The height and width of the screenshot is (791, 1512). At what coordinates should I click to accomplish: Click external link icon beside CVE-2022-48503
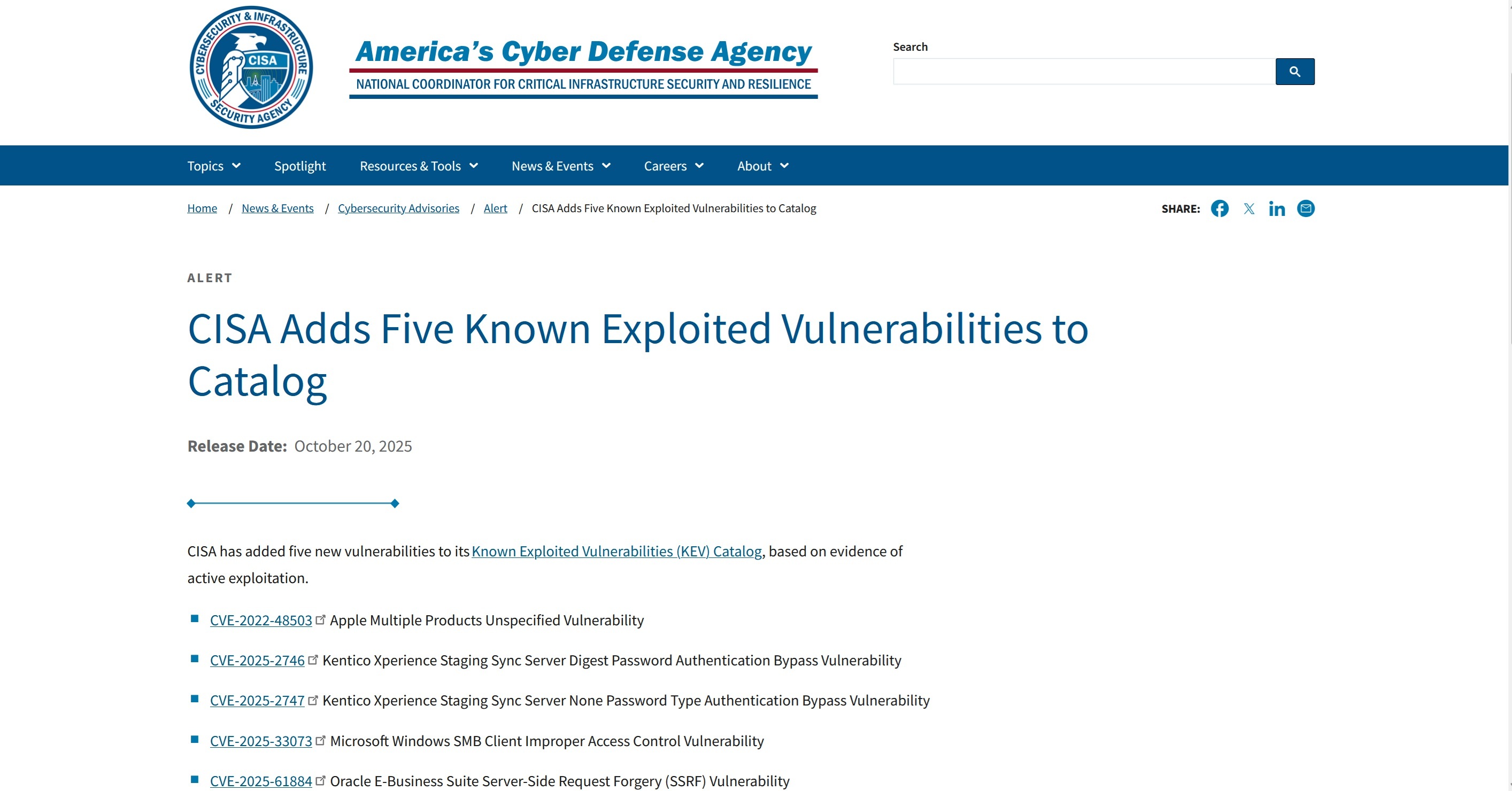pyautogui.click(x=320, y=619)
